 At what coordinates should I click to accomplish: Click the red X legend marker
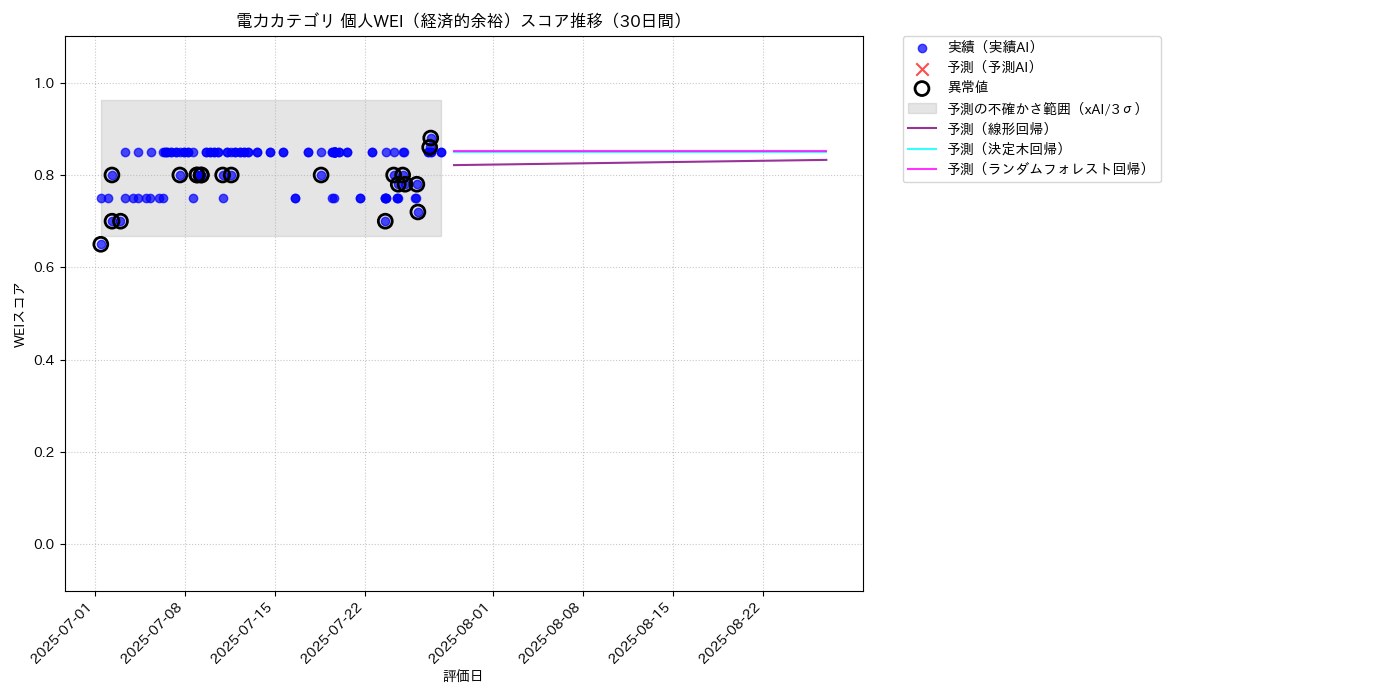pos(922,68)
